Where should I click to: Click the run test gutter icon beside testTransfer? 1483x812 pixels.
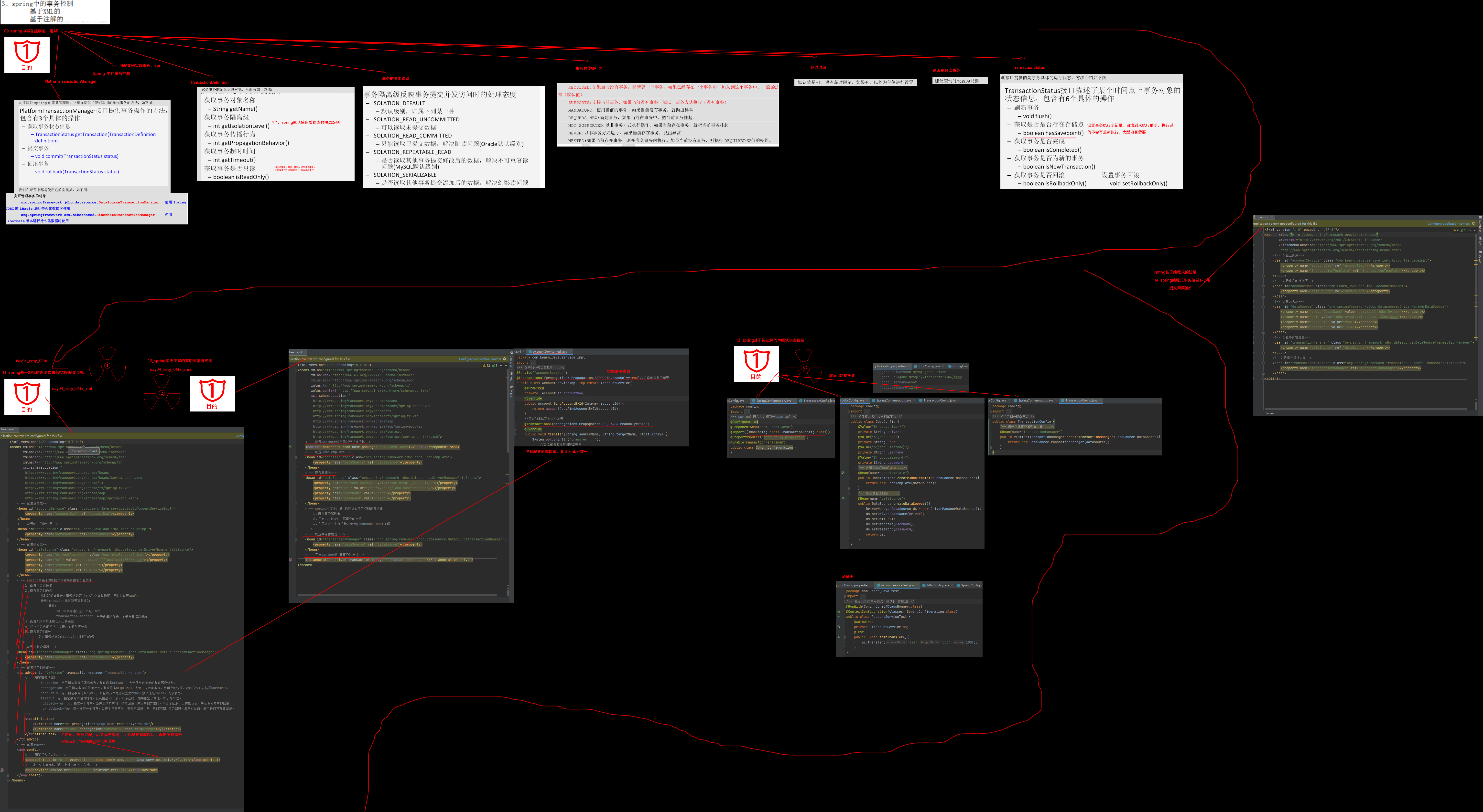839,637
